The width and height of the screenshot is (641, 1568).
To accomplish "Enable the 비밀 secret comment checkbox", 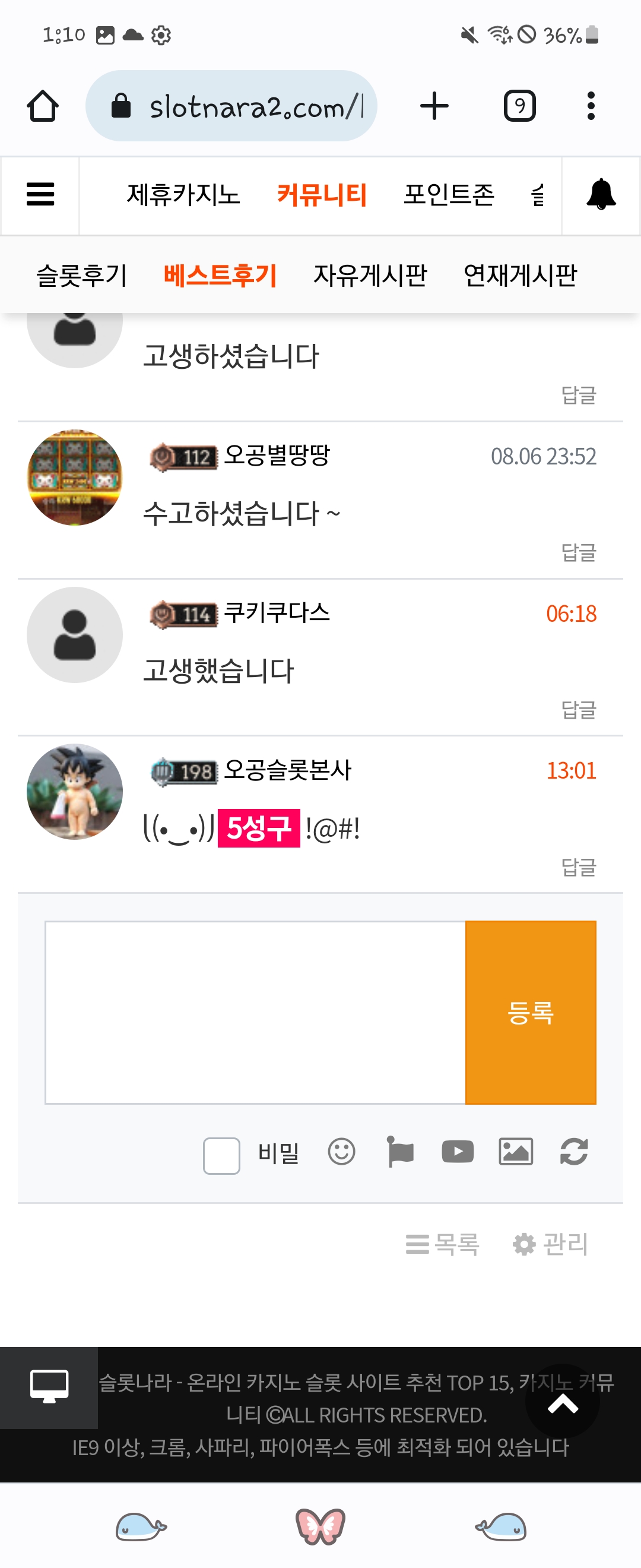I will pos(221,1155).
